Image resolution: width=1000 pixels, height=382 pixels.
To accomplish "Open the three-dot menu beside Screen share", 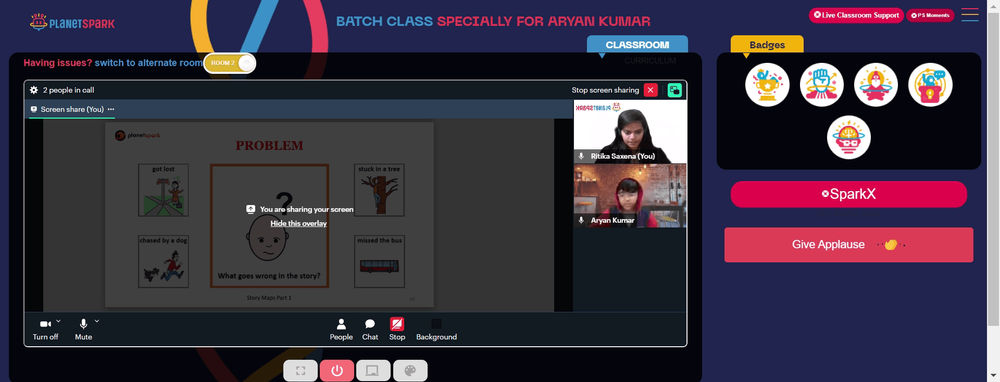I will (111, 109).
